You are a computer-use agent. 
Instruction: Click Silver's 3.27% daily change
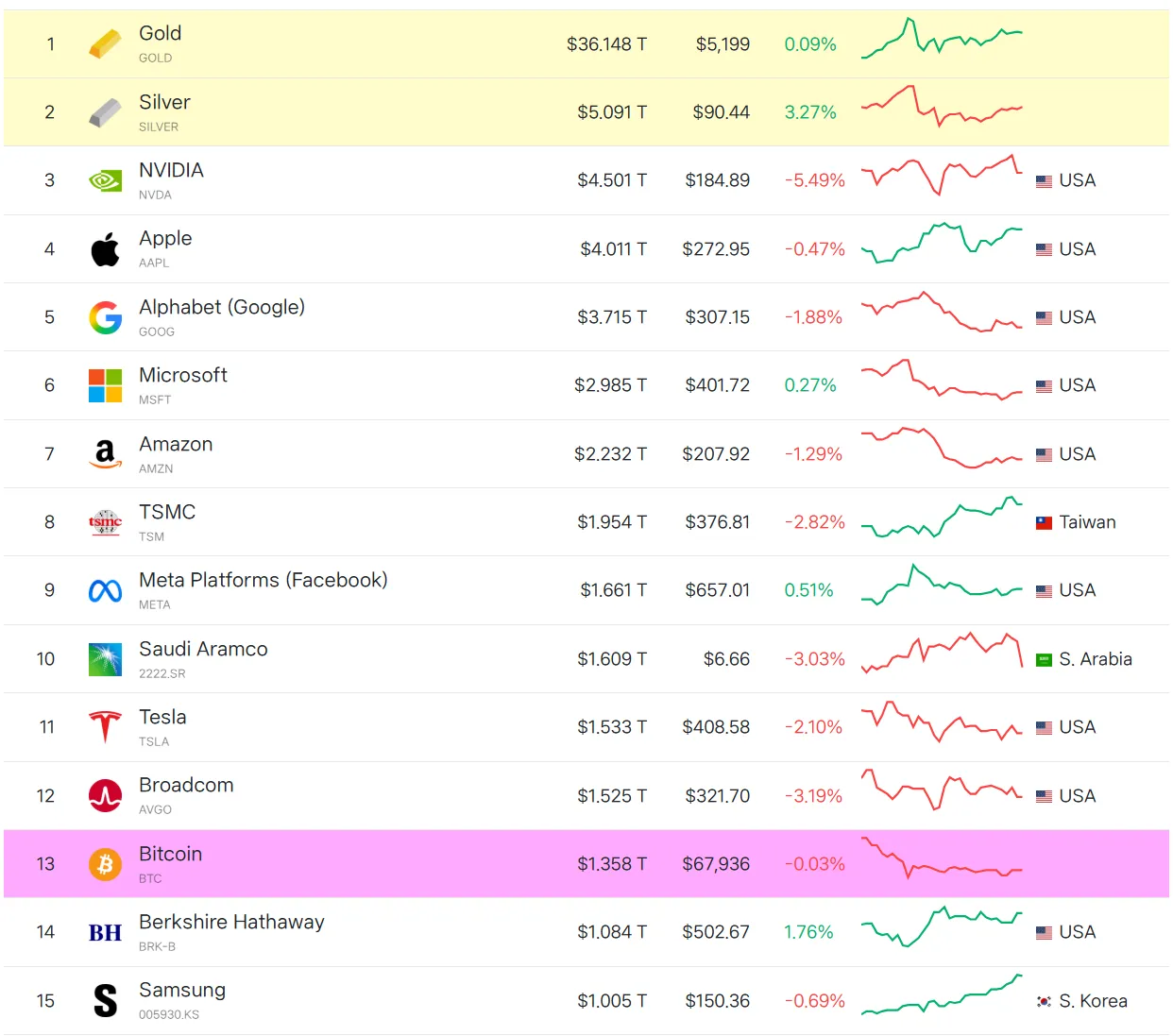(810, 112)
